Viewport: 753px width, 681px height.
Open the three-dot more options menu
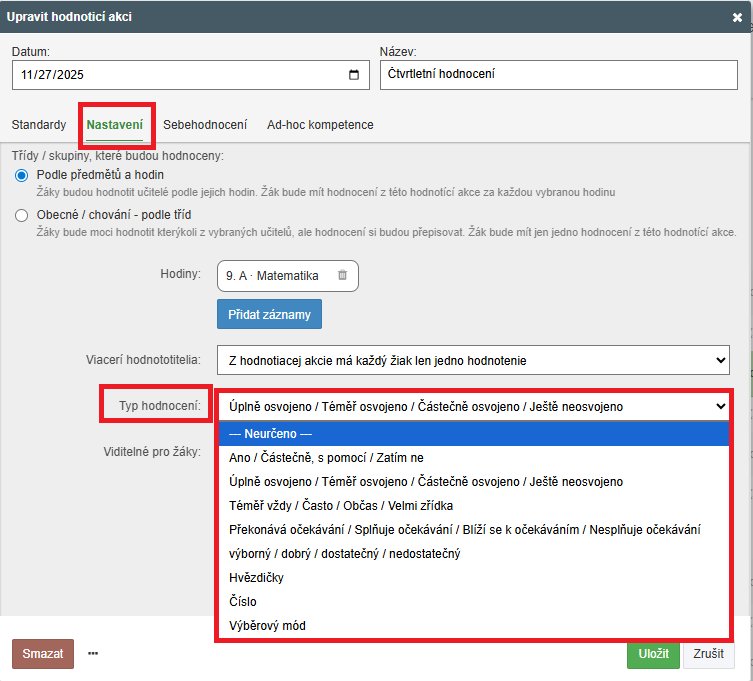(93, 653)
